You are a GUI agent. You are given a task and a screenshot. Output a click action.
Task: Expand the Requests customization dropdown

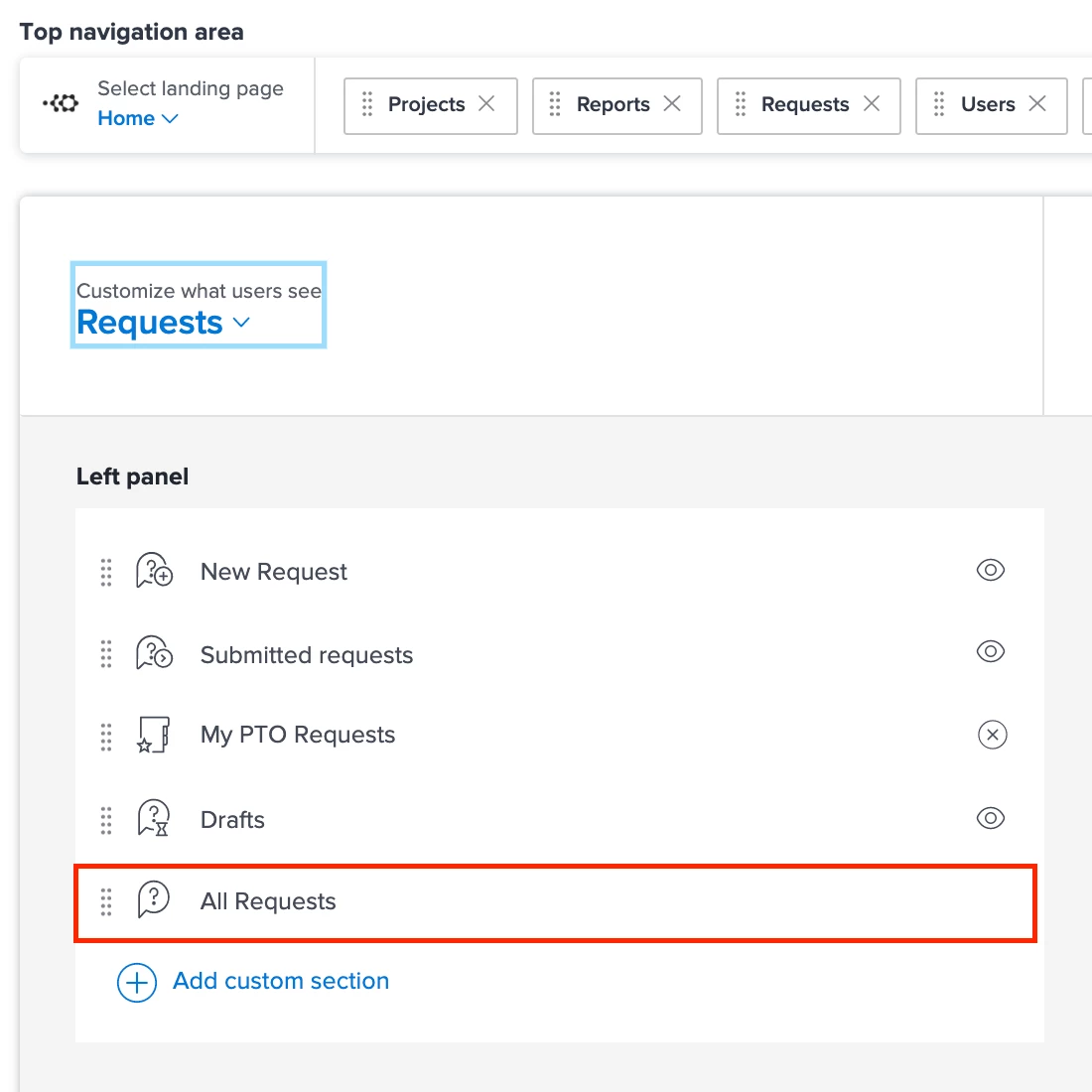tap(163, 322)
